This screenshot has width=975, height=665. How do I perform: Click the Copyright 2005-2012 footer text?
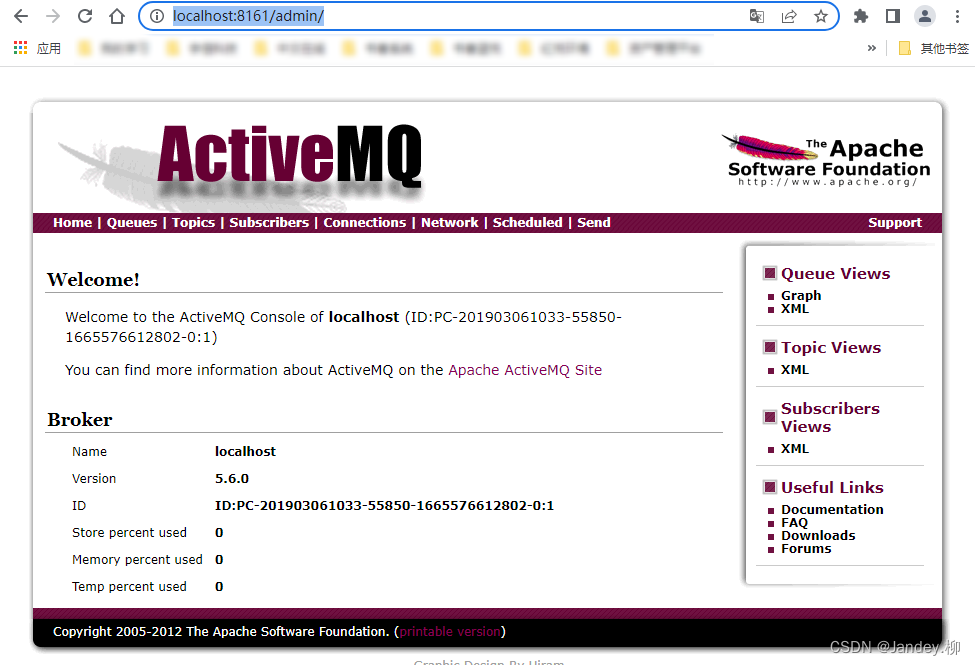click(221, 632)
